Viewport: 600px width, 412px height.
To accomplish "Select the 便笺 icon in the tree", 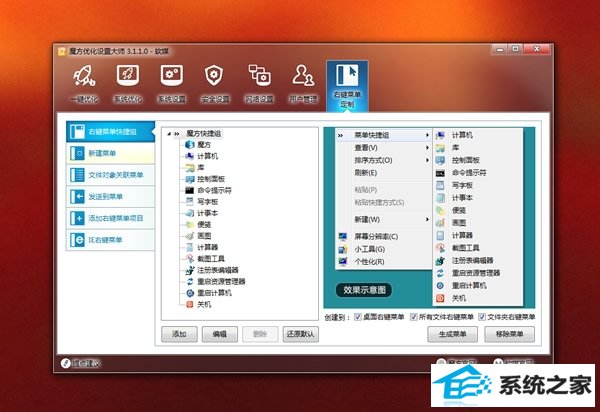I will click(190, 225).
